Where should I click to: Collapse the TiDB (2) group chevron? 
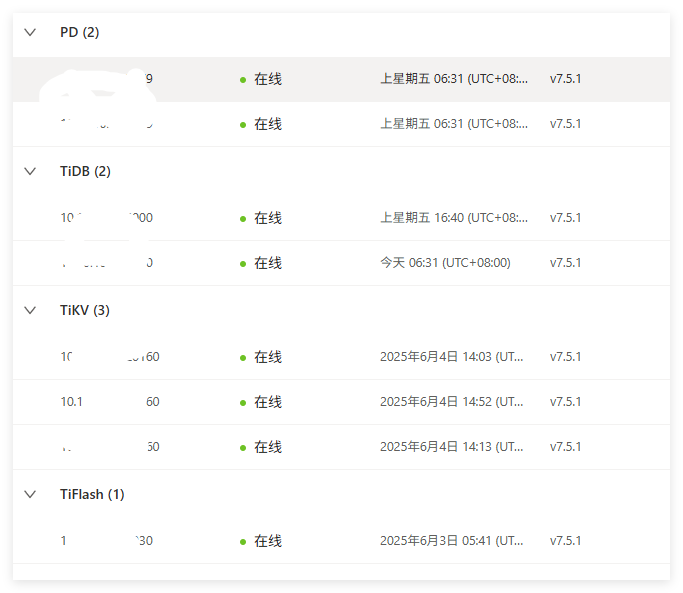pos(30,171)
